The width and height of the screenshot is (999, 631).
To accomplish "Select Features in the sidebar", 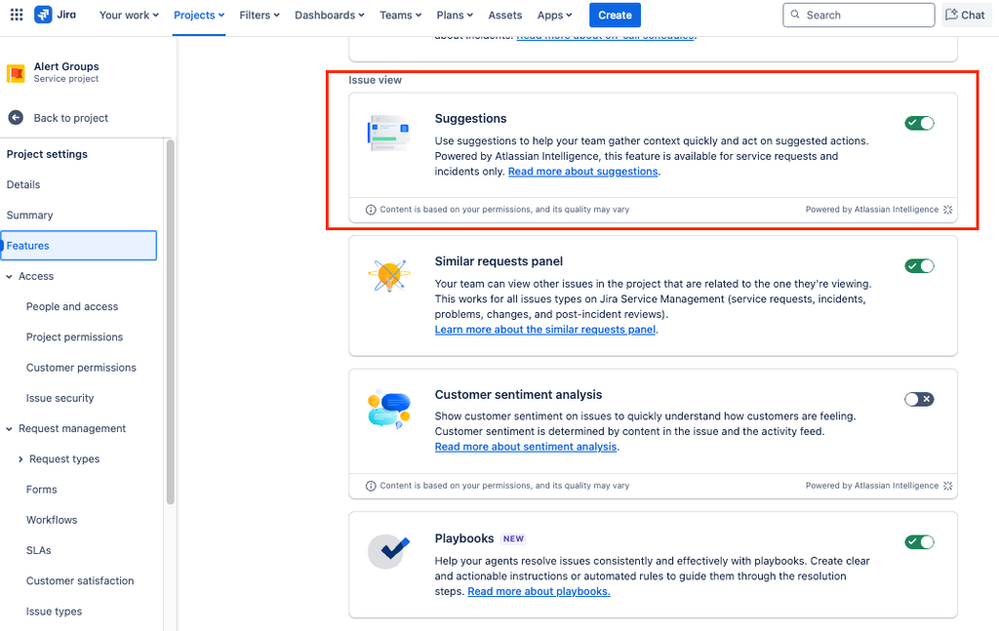I will (x=78, y=245).
